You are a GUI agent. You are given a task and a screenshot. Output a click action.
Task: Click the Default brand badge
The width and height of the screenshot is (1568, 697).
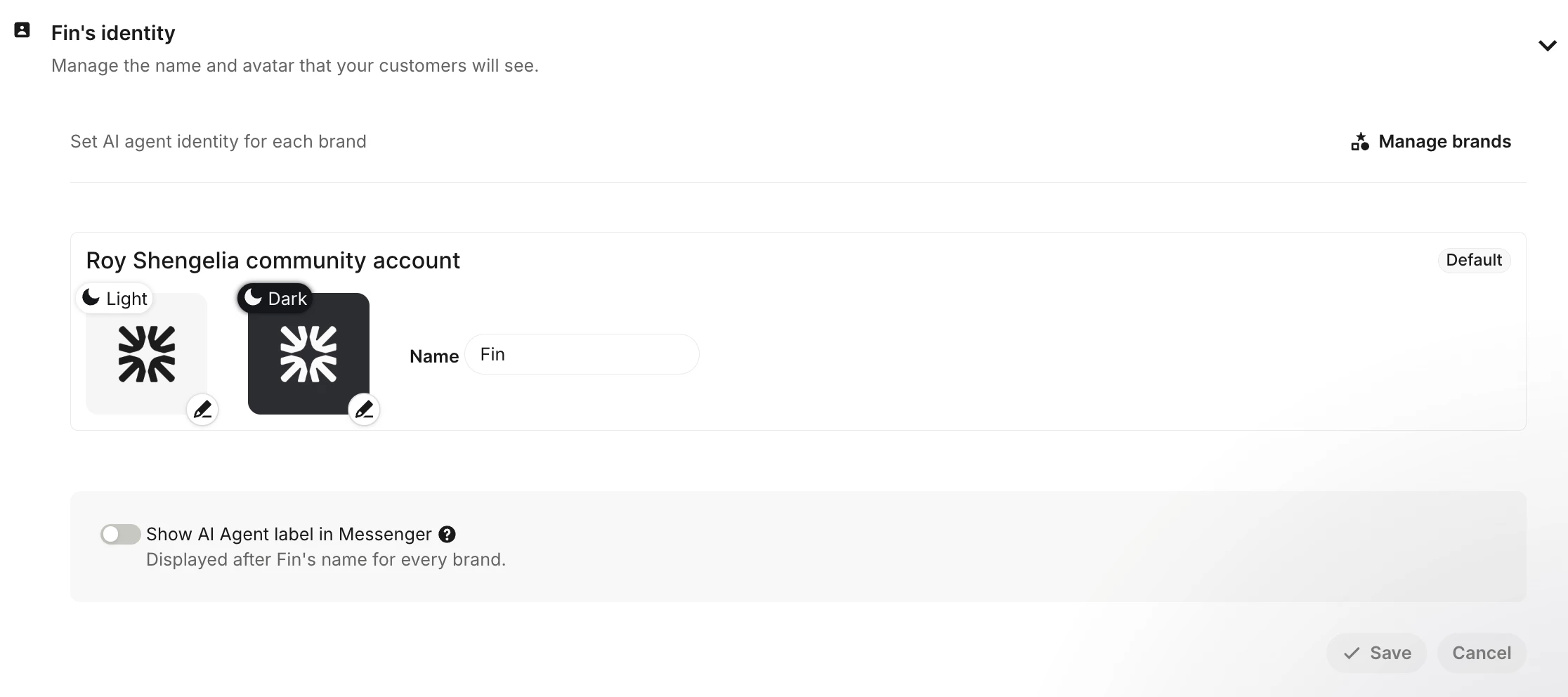[1474, 260]
